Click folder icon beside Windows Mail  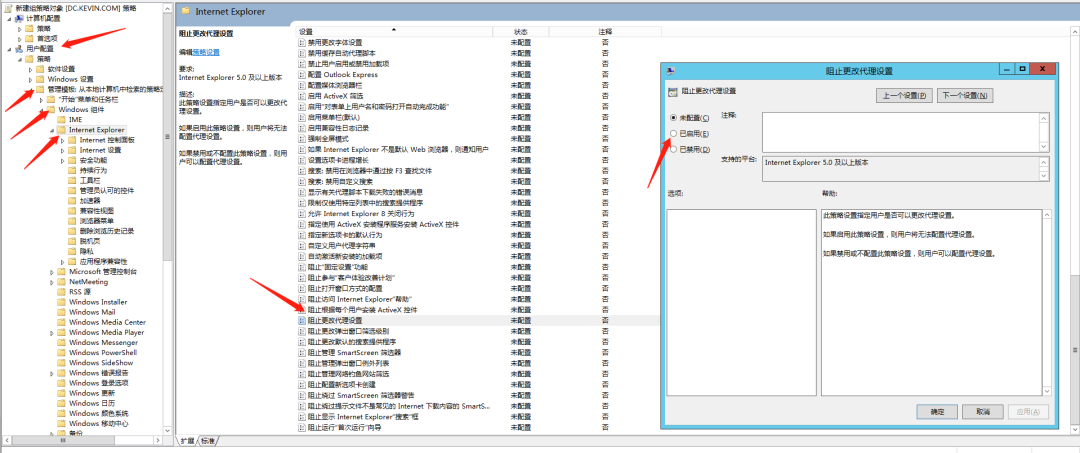click(x=61, y=312)
